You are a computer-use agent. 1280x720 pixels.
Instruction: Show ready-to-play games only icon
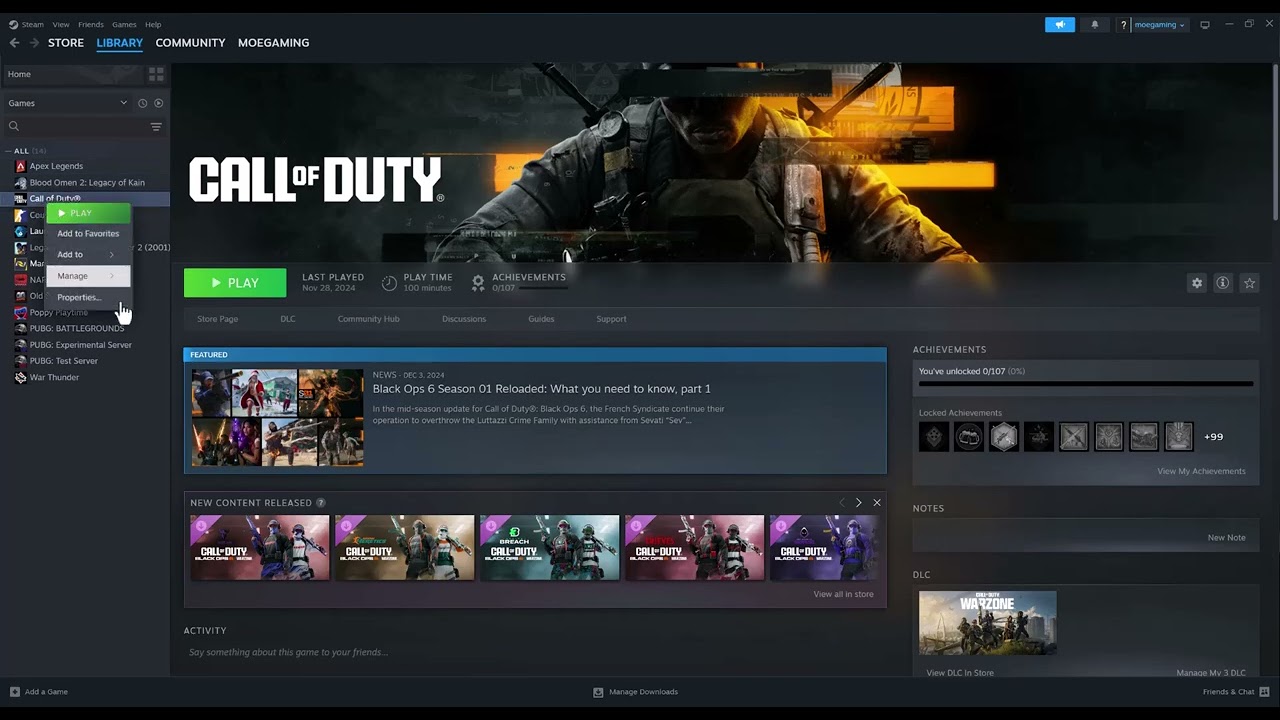tap(158, 103)
